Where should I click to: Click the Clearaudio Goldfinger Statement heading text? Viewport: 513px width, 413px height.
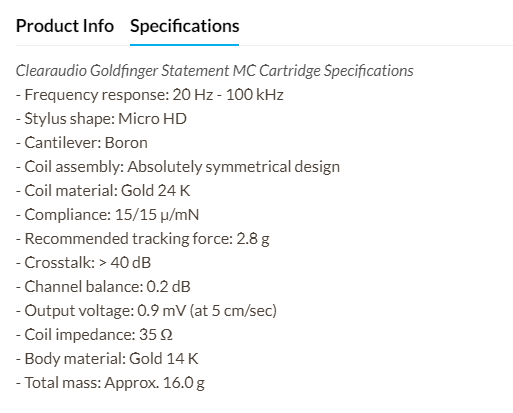pos(215,71)
